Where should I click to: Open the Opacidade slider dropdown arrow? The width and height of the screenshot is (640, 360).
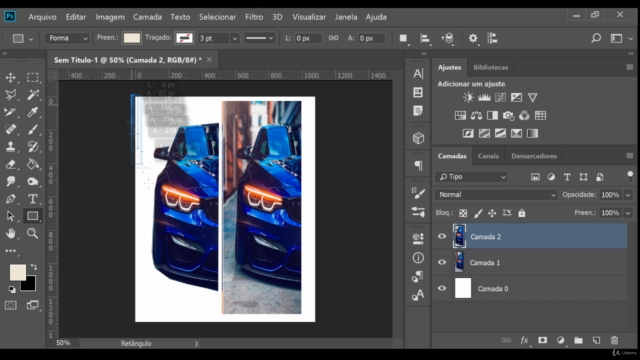628,195
